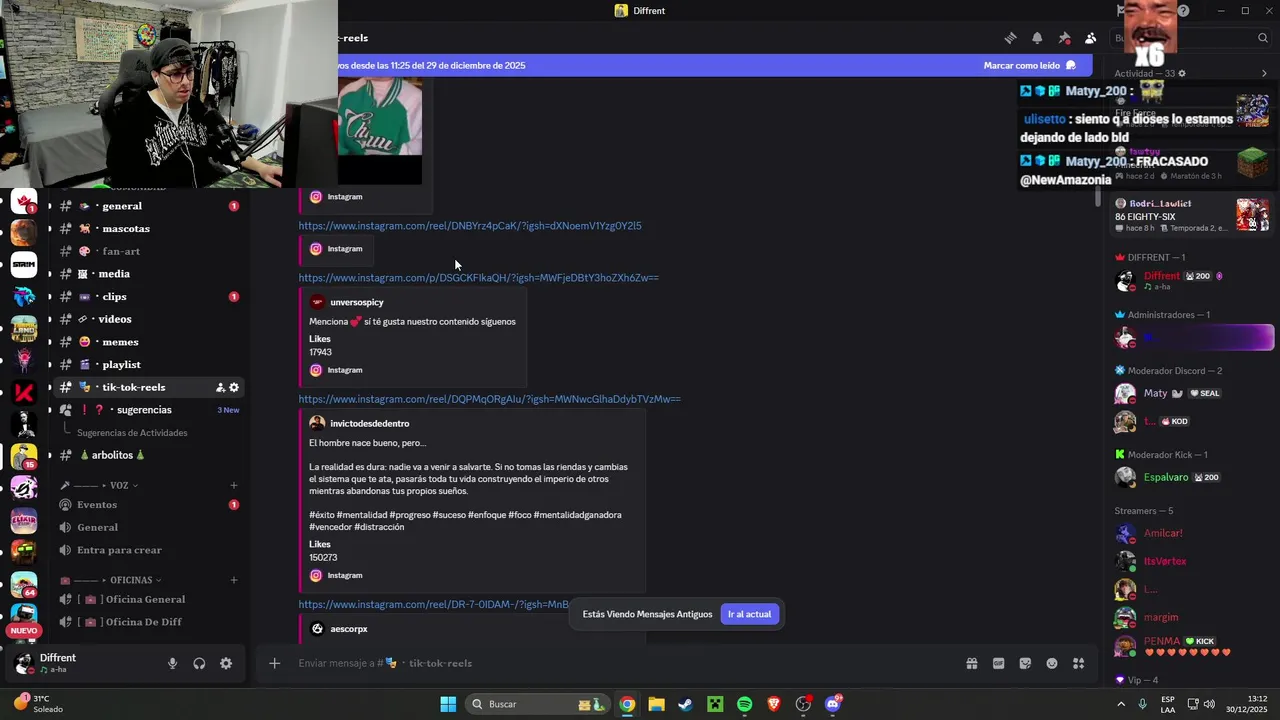Add a channel to OFICINAS category

tap(234, 580)
